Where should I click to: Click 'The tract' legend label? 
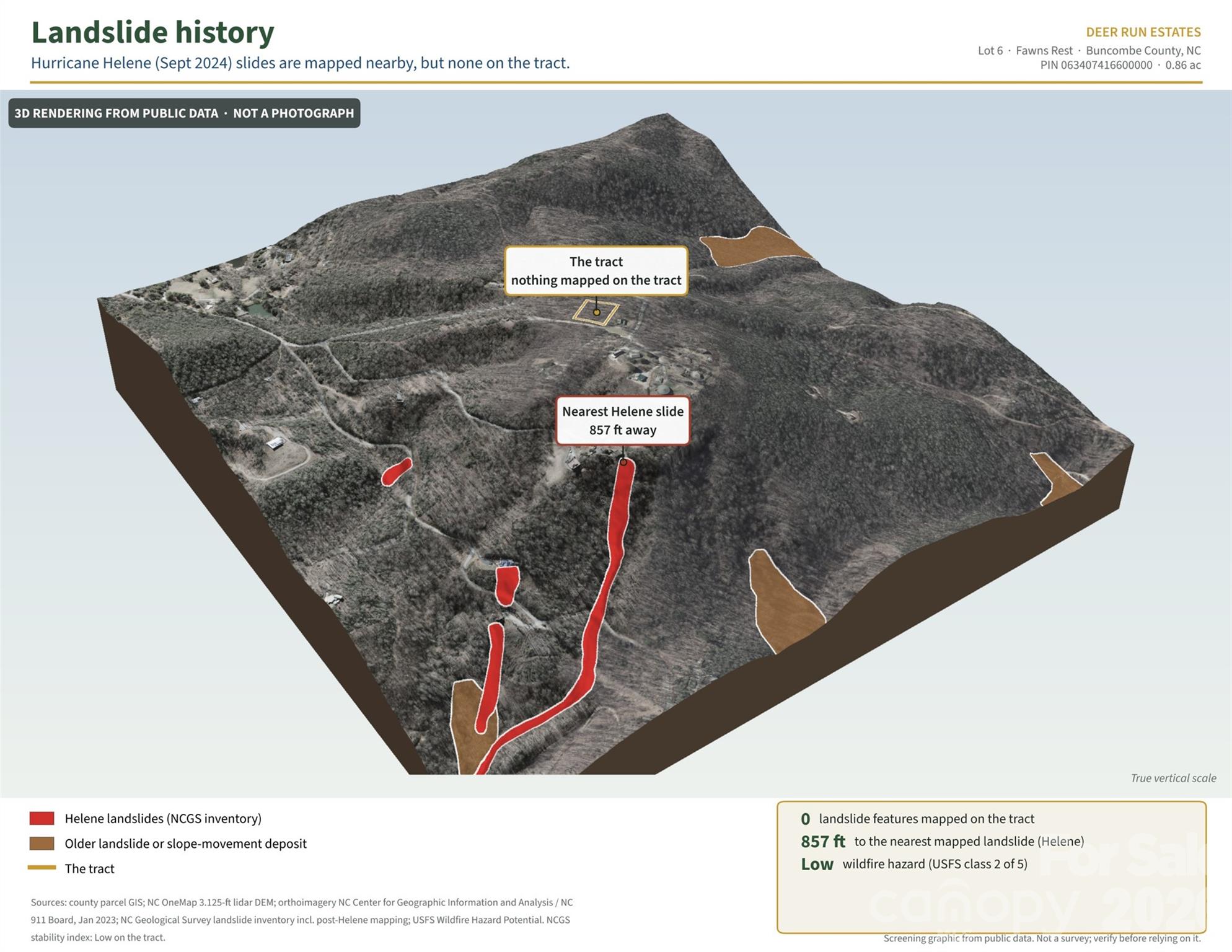point(89,868)
